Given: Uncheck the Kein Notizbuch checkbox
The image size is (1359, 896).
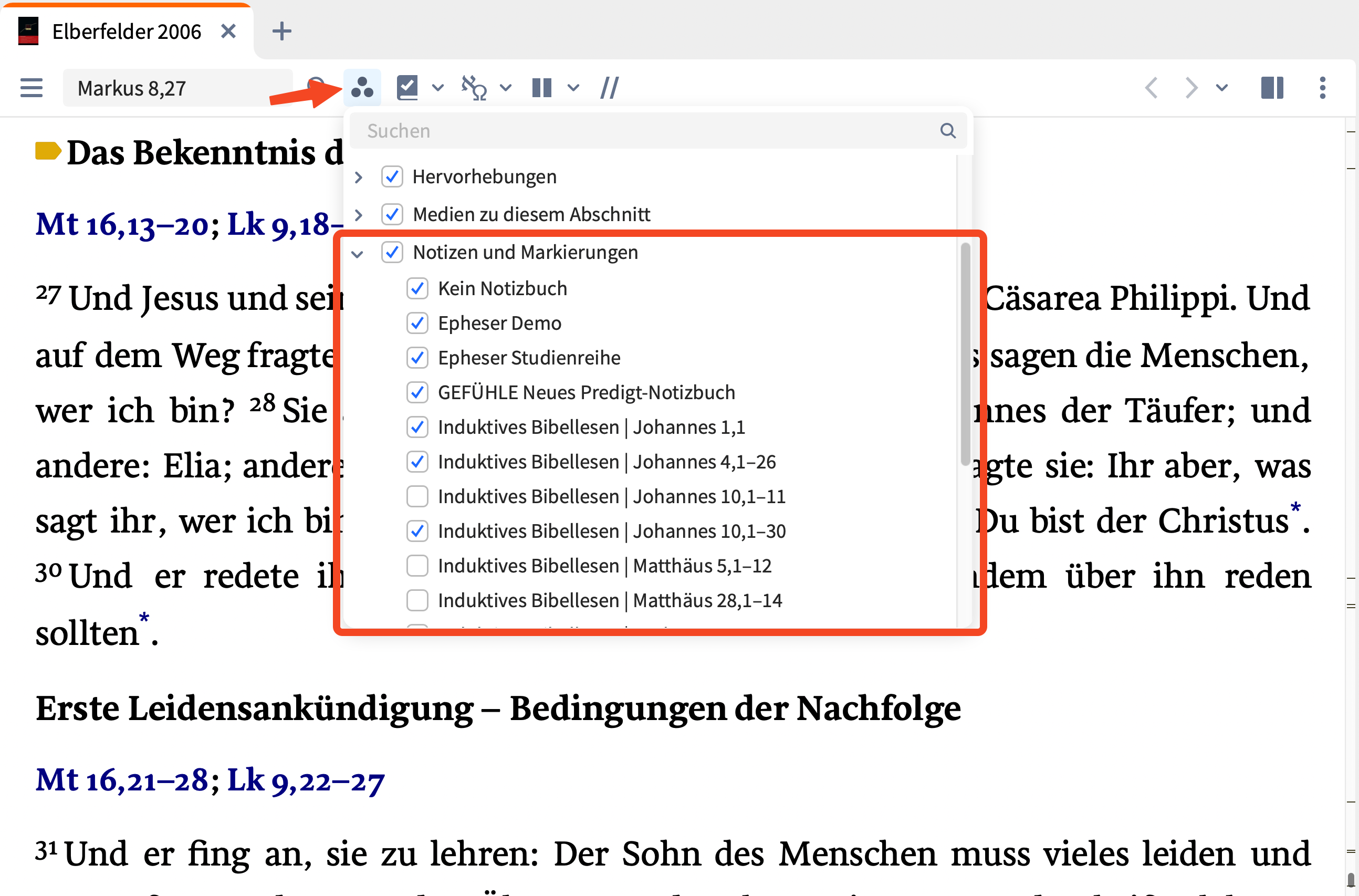Looking at the screenshot, I should click(x=417, y=288).
